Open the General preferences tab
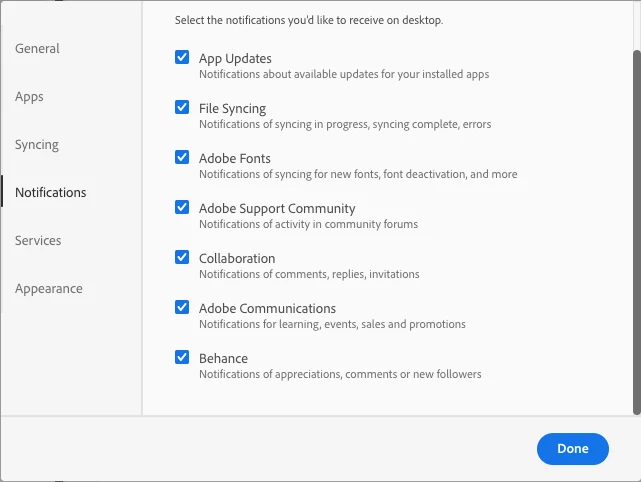The height and width of the screenshot is (482, 641). pyautogui.click(x=37, y=49)
